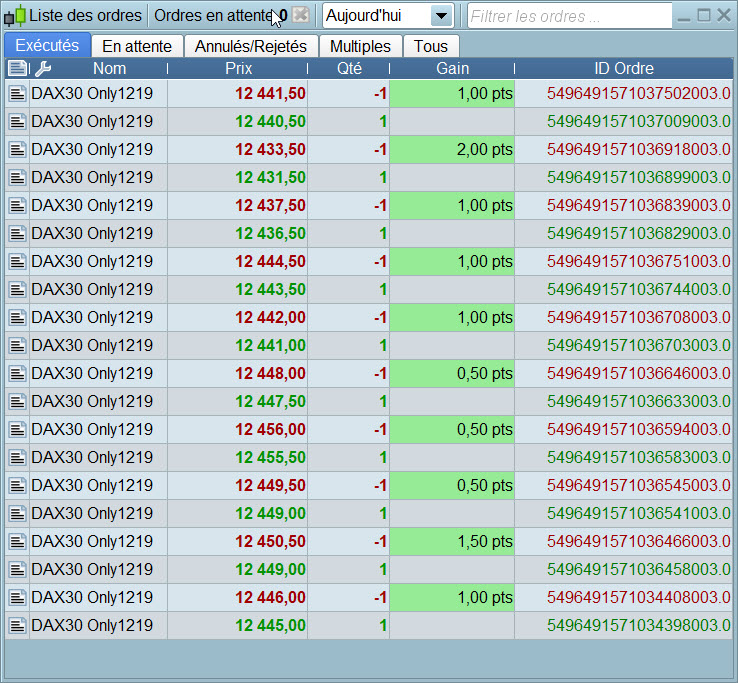Screen dimensions: 738x683
Task: Click order ID 5496491571036541003.0
Action: coord(638,514)
